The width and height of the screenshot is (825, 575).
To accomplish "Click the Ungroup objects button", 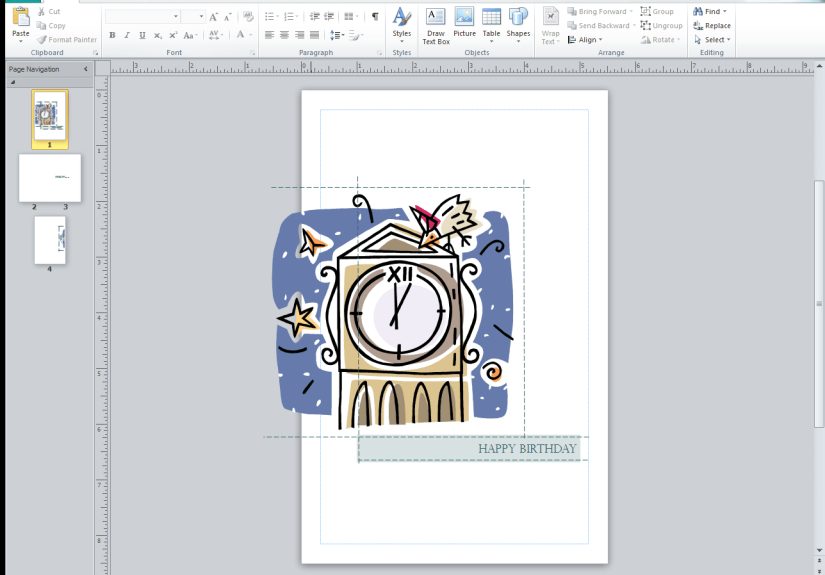I will pos(661,25).
